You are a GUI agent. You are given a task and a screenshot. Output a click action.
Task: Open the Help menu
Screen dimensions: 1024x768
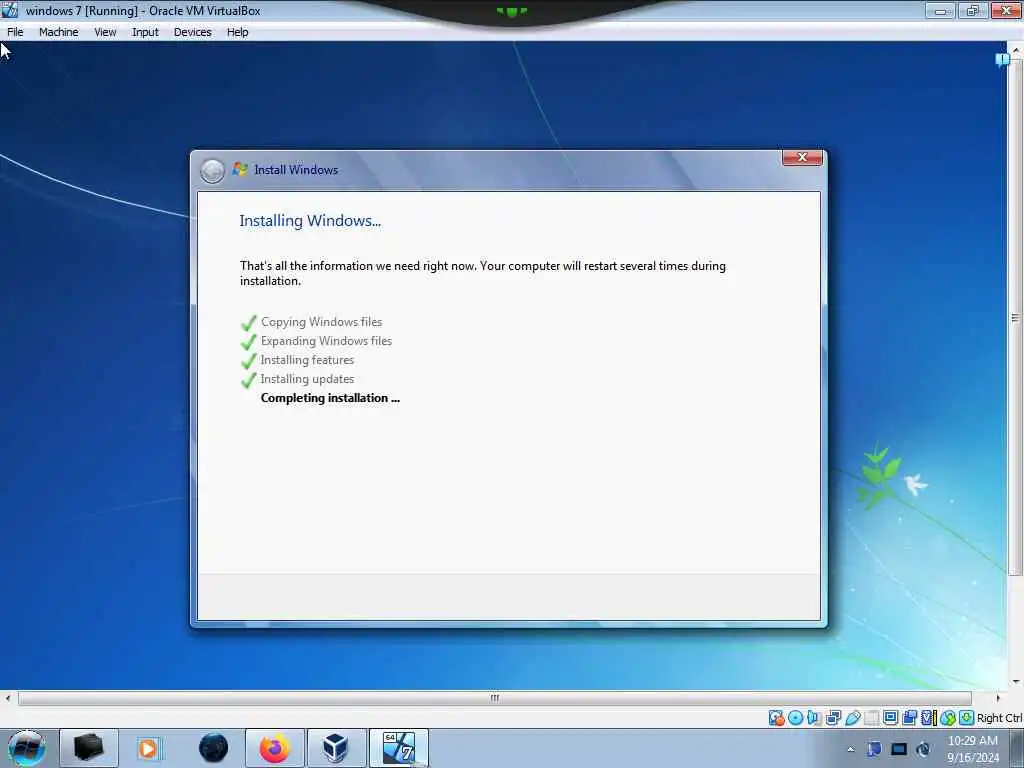(238, 32)
